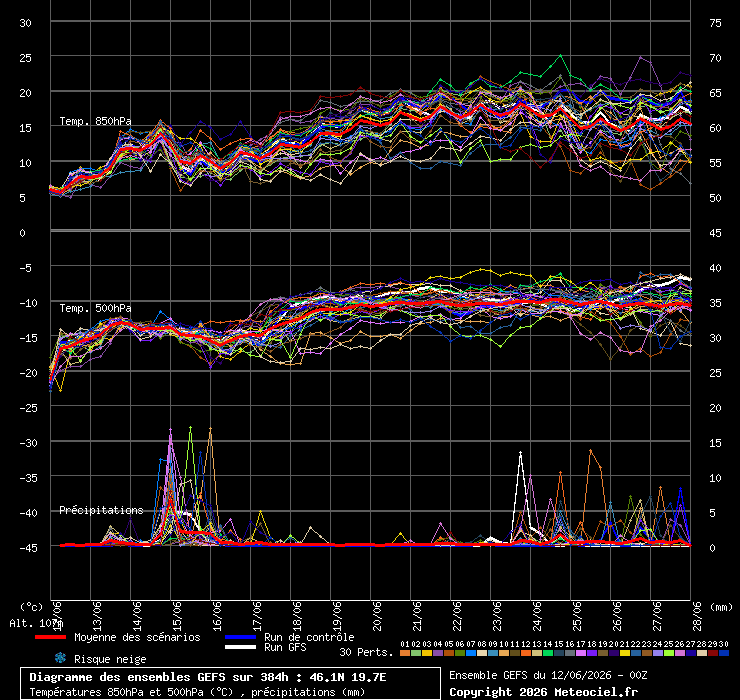The width and height of the screenshot is (740, 700).
Task: Pick the bright blue swatch for perturbation 07
Action: point(471,653)
